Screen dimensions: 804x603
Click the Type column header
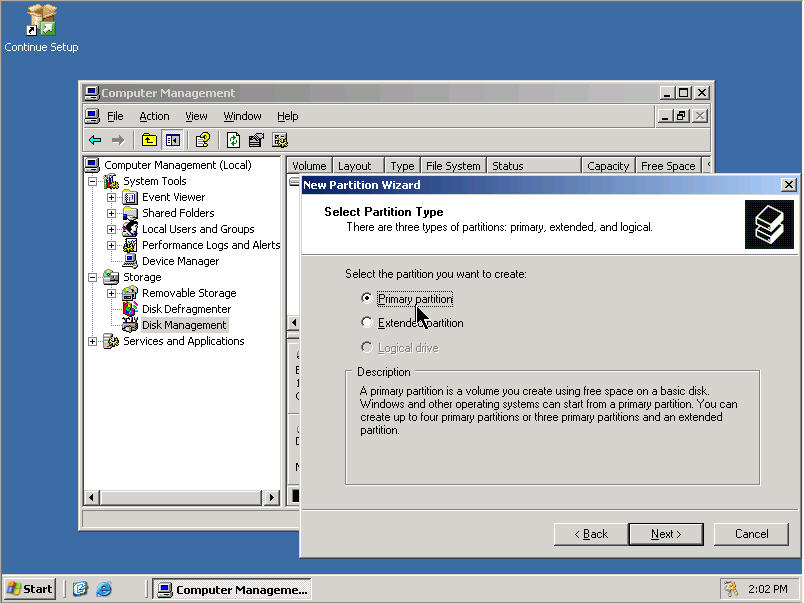click(x=403, y=166)
